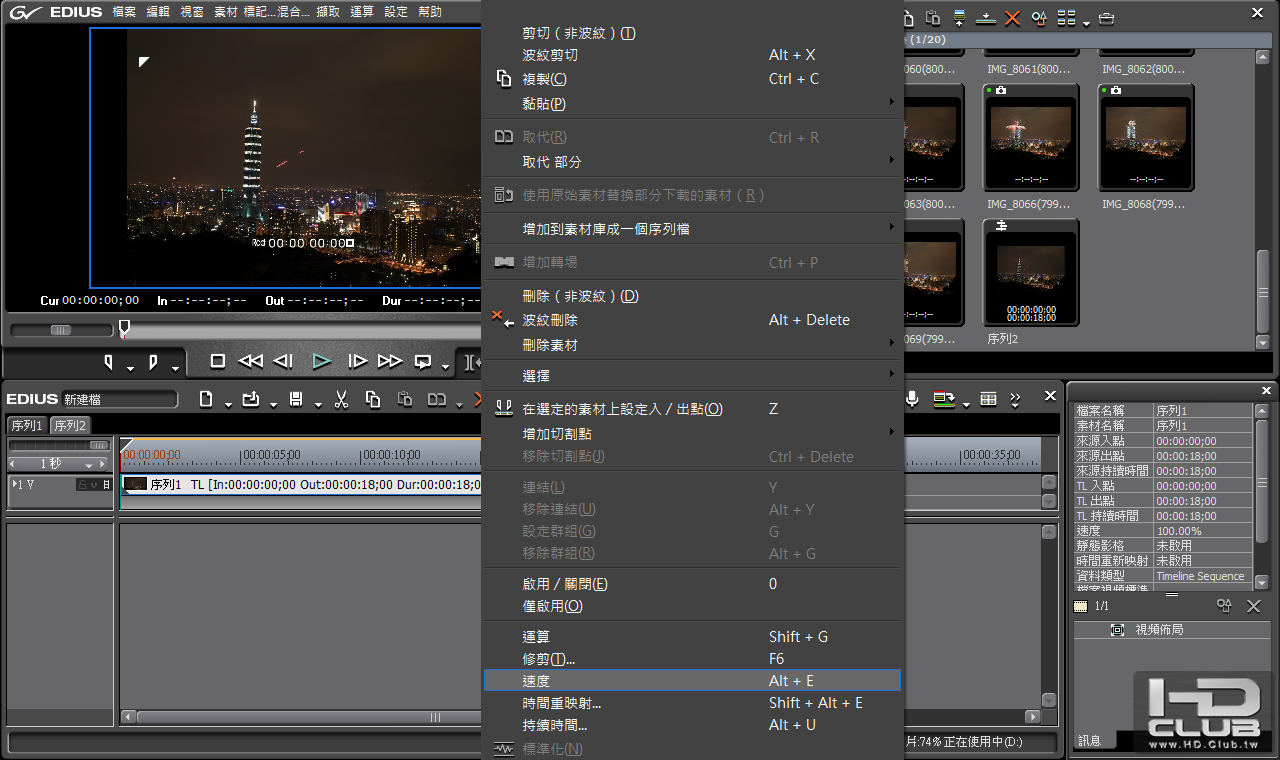Screen dimensions: 1280x760
Task: Click the Play button in the player
Action: tap(321, 361)
